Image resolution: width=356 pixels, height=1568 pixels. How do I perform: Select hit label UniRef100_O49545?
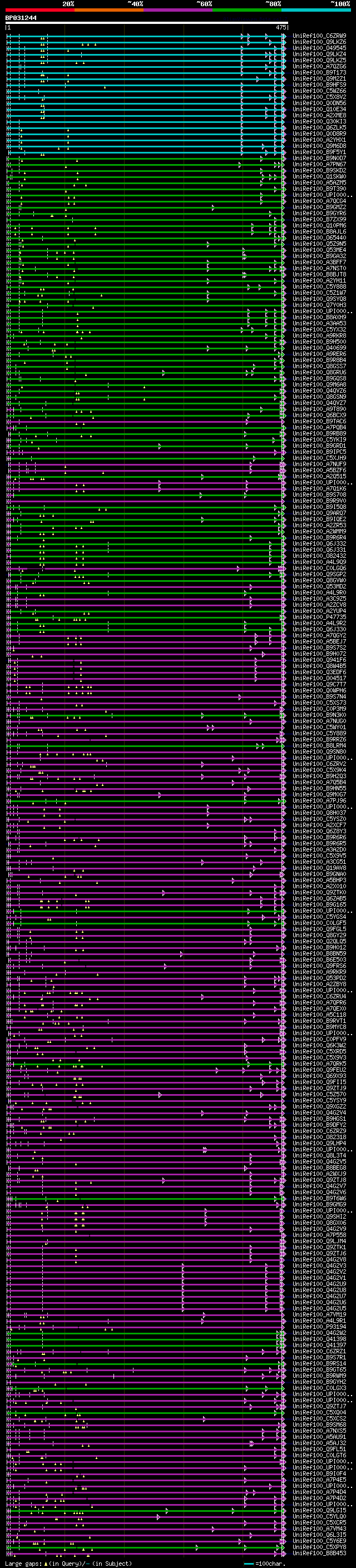click(x=319, y=48)
